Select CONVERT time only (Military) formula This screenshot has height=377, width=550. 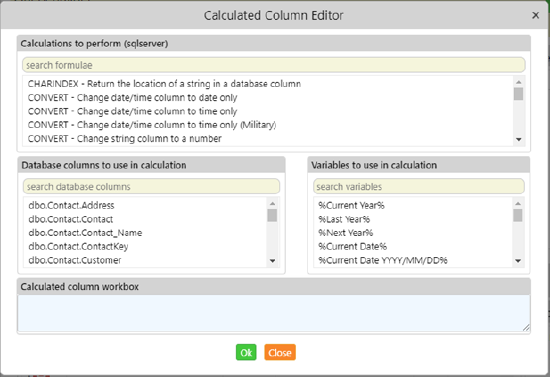pyautogui.click(x=152, y=125)
